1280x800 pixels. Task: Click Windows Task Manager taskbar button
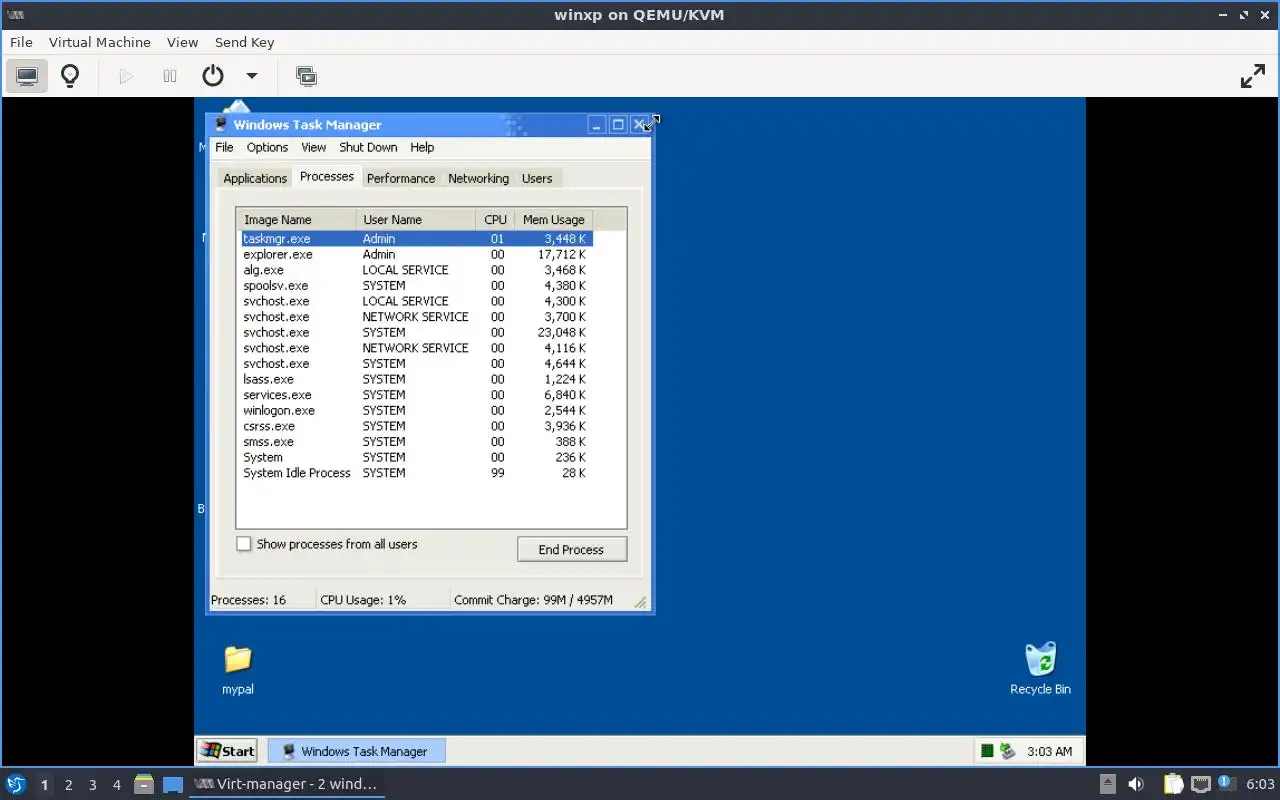coord(356,751)
